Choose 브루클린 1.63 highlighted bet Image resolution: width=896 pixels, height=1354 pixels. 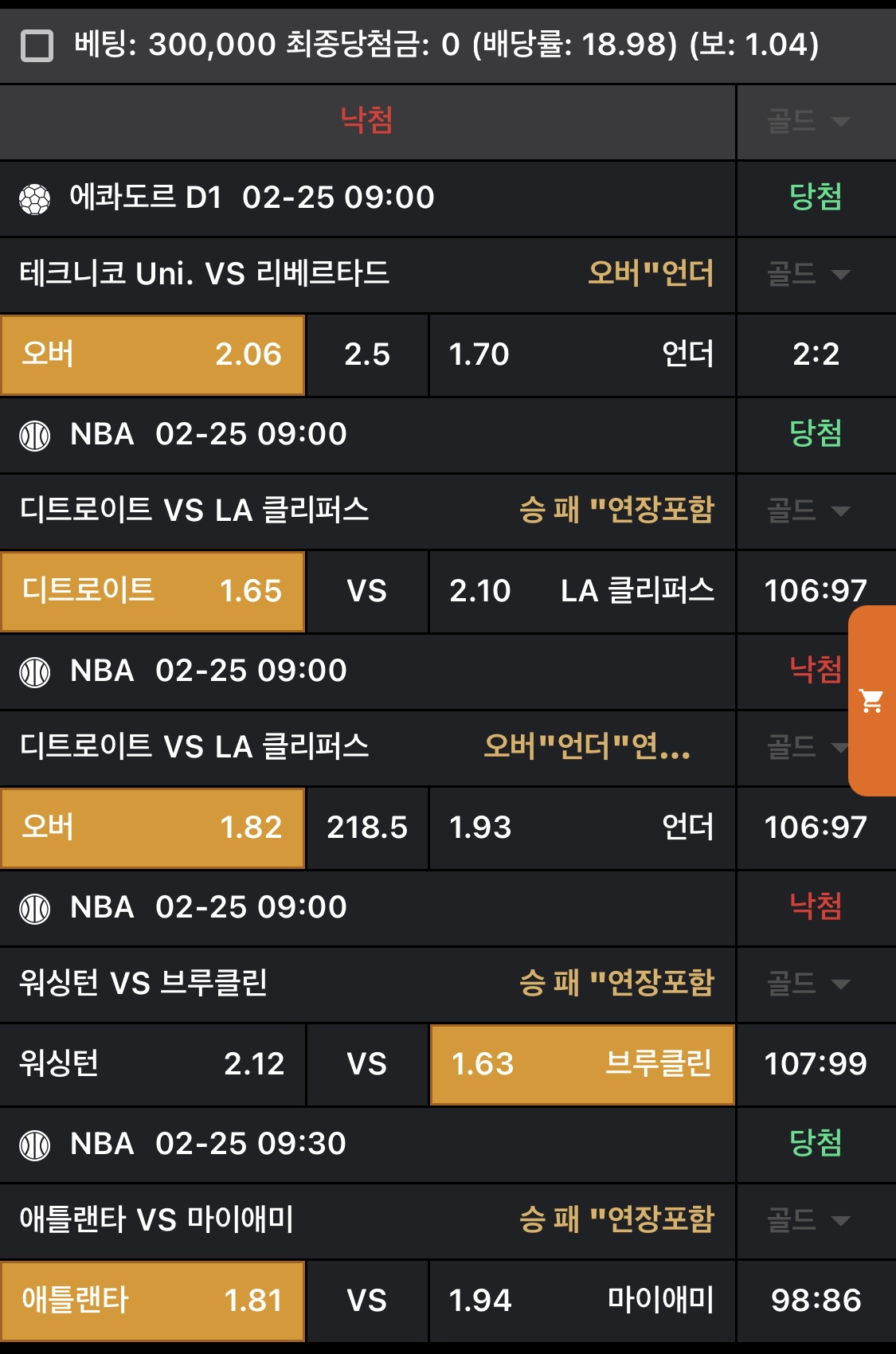pos(581,1064)
